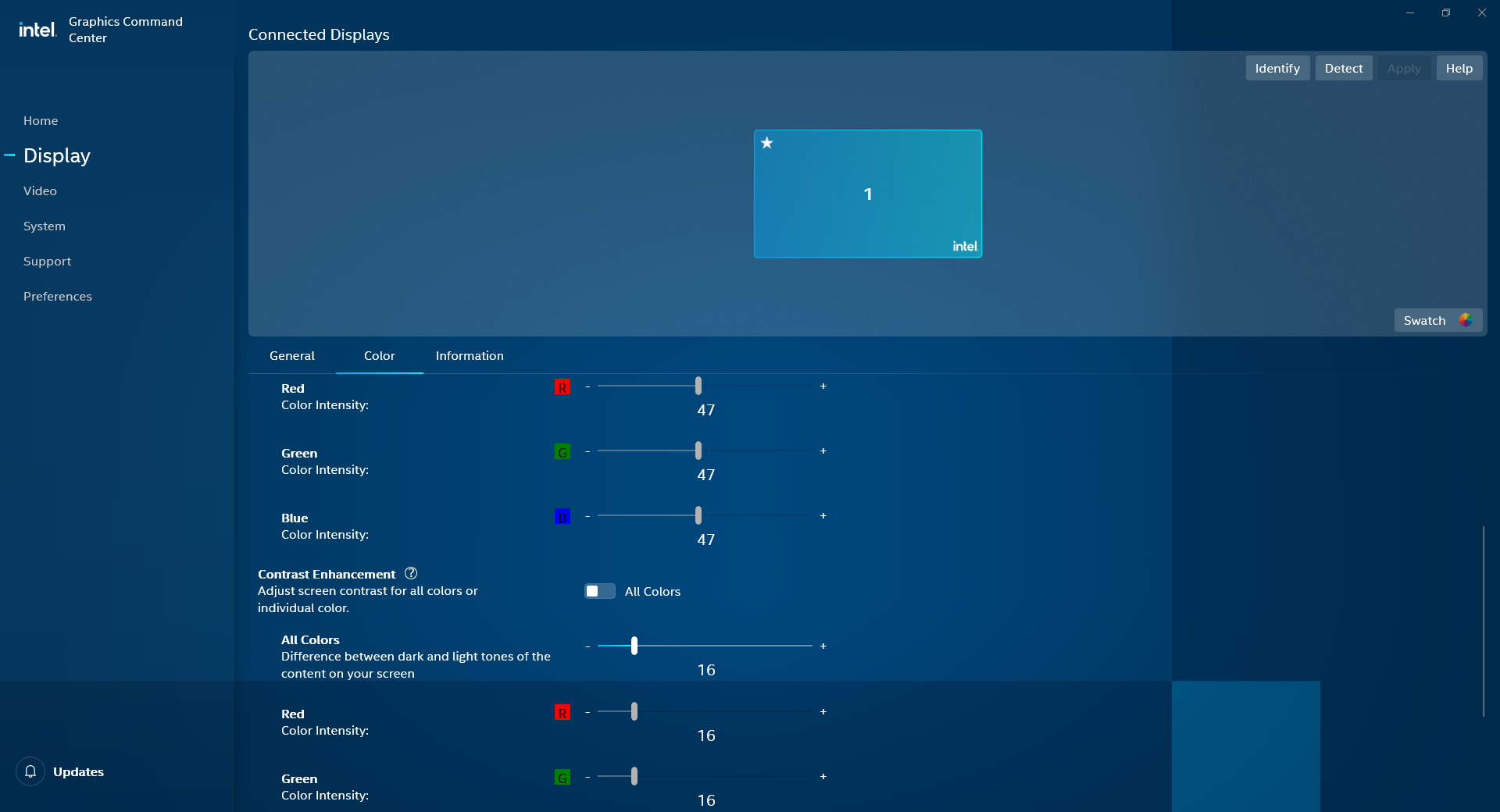Click the Swatch button

1437,320
